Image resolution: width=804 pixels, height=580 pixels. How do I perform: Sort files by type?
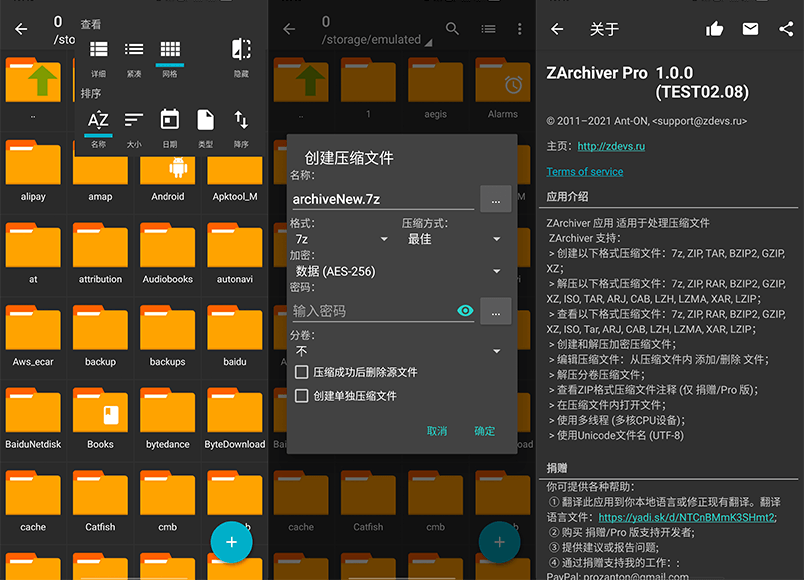pyautogui.click(x=206, y=120)
